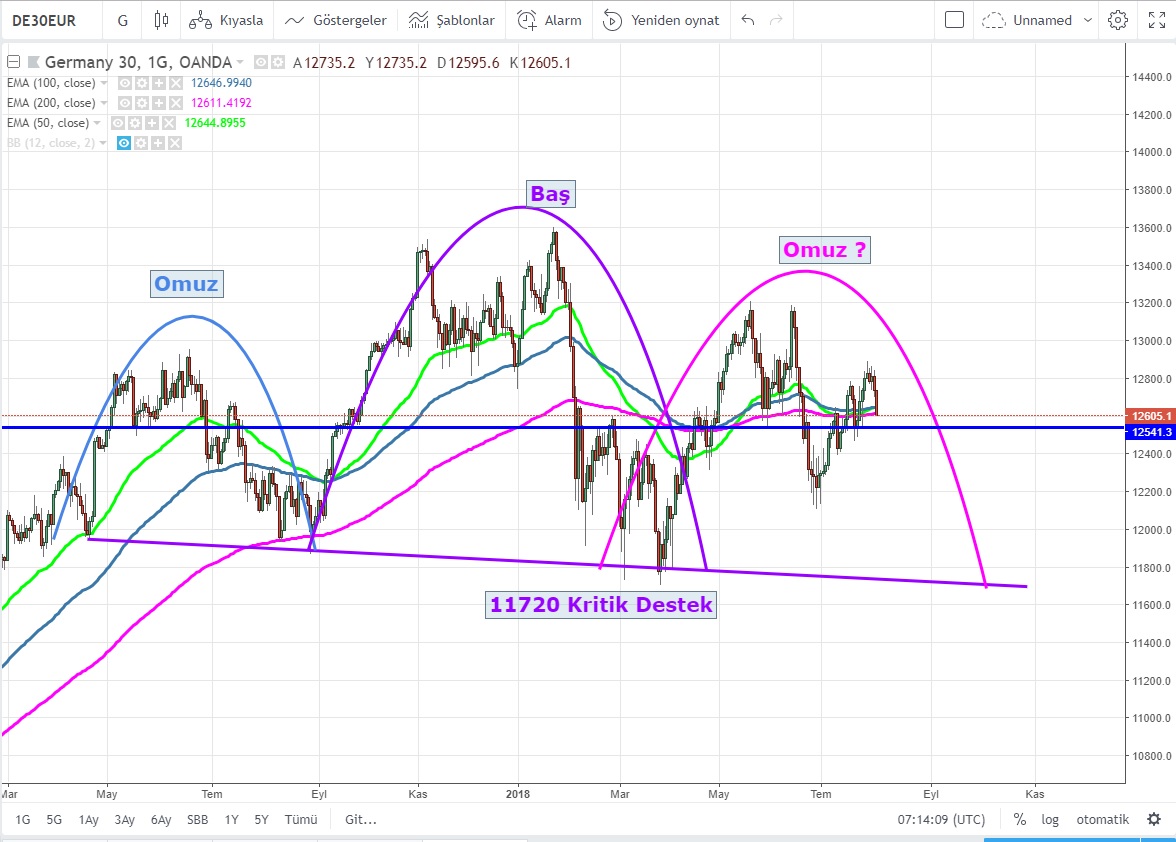Click the DE30EUR symbol search field

pos(45,20)
